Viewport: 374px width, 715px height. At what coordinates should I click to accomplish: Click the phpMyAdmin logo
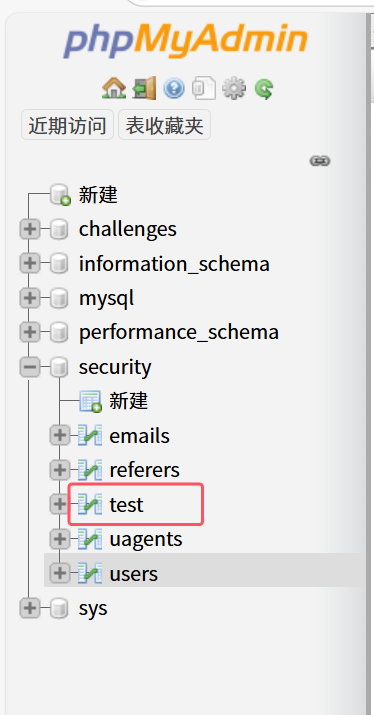pyautogui.click(x=185, y=41)
